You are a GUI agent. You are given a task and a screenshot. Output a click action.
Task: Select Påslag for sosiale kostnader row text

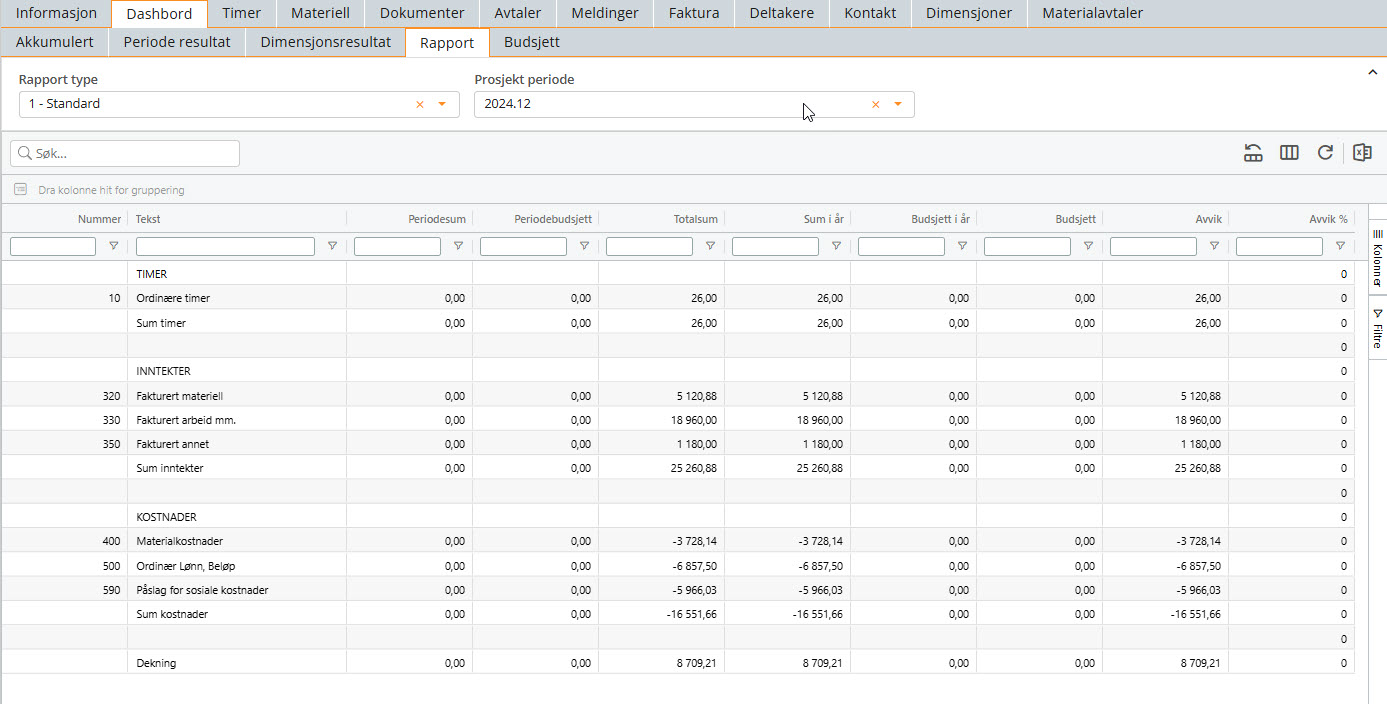tap(202, 590)
